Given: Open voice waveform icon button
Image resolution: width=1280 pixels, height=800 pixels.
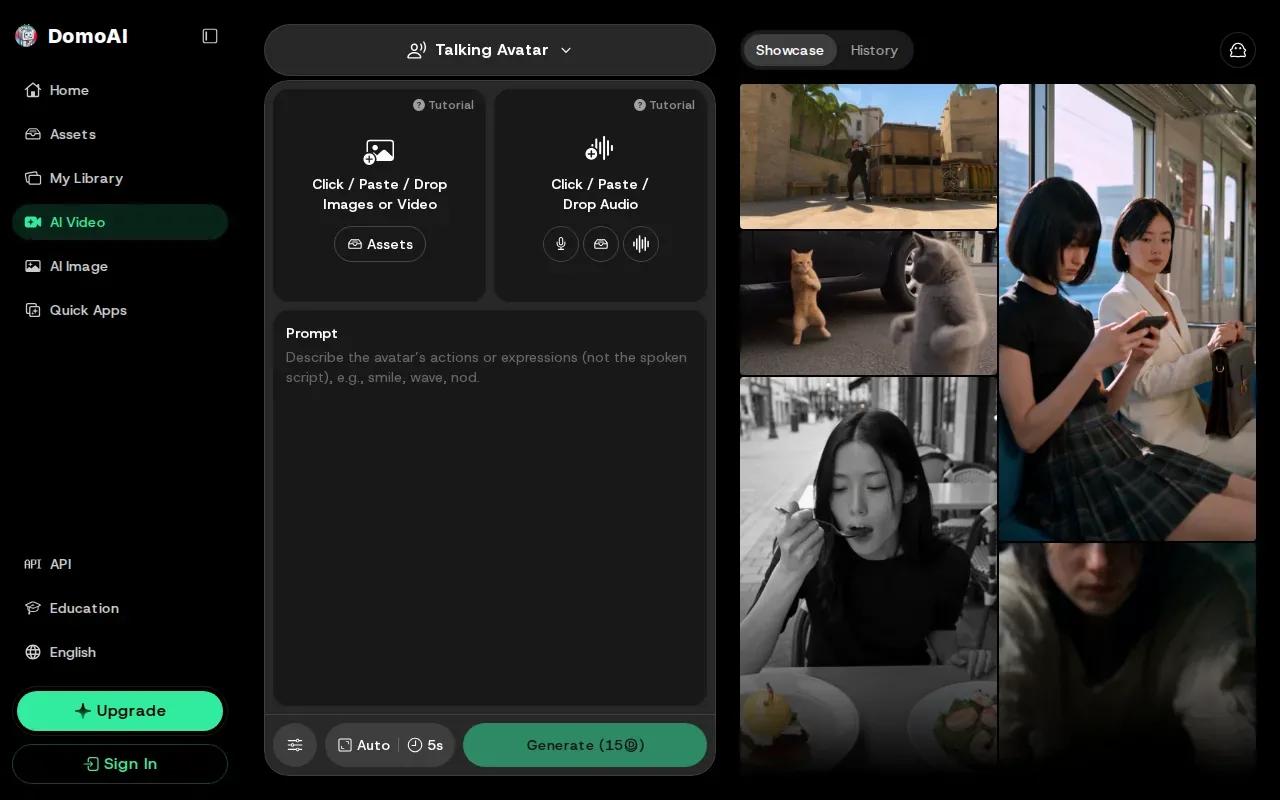Looking at the screenshot, I should pos(641,244).
